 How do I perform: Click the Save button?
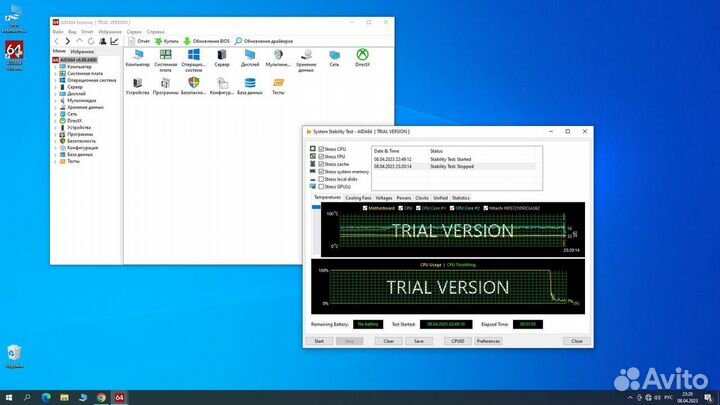point(419,341)
